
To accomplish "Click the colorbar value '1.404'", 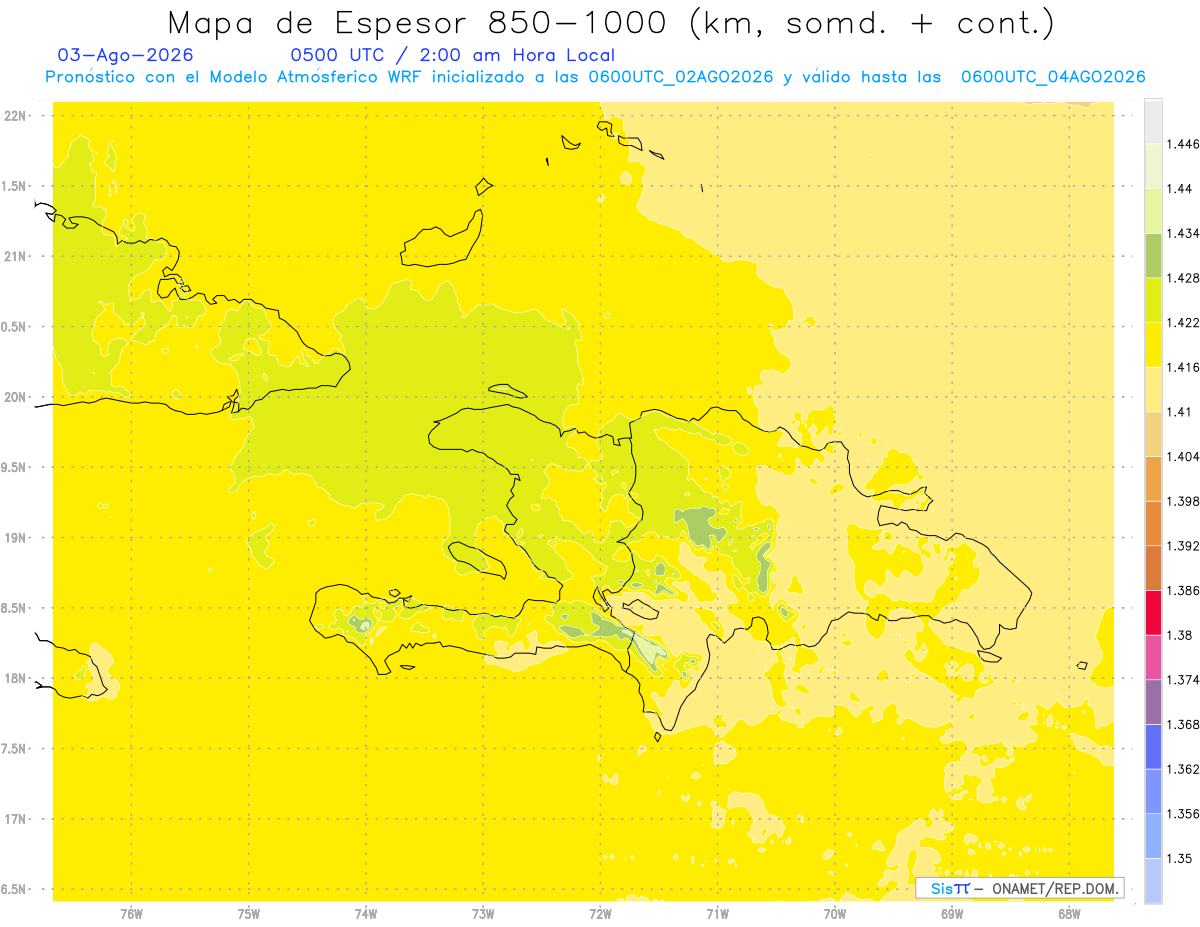I will tap(1183, 456).
